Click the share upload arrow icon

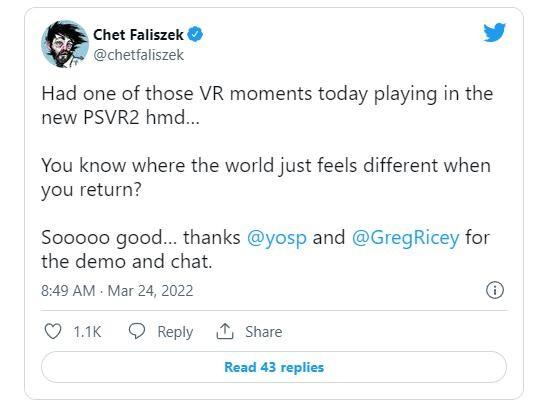coord(225,331)
